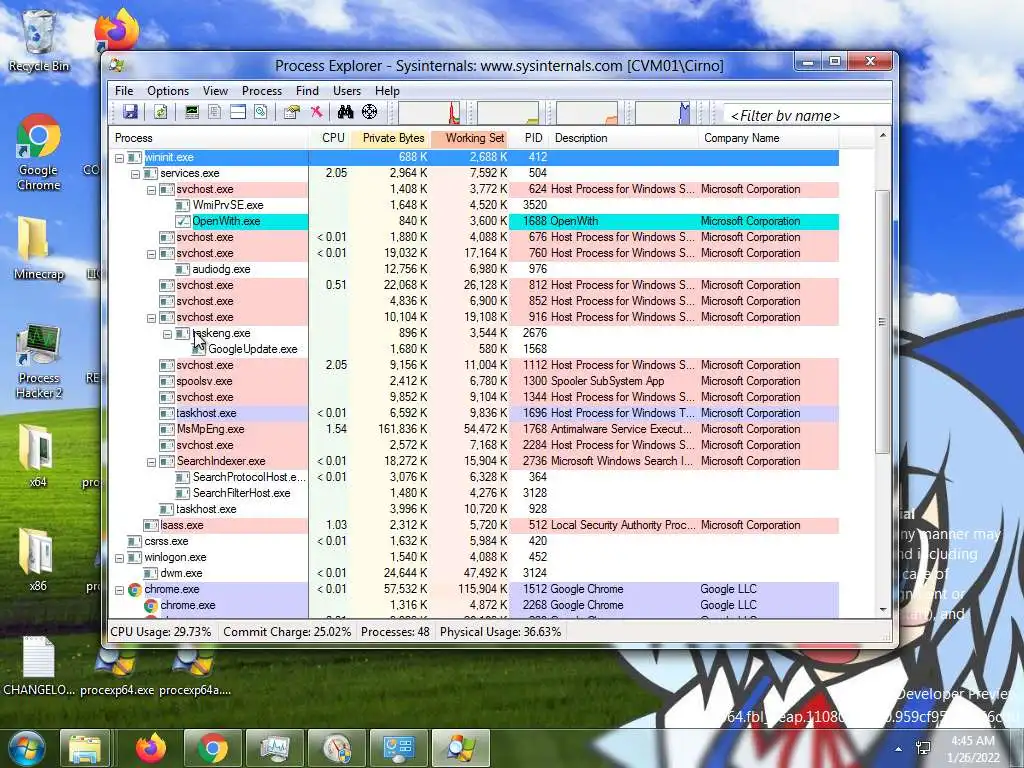Collapse the taskeng.exe tree node
The height and width of the screenshot is (768, 1024).
coord(167,334)
